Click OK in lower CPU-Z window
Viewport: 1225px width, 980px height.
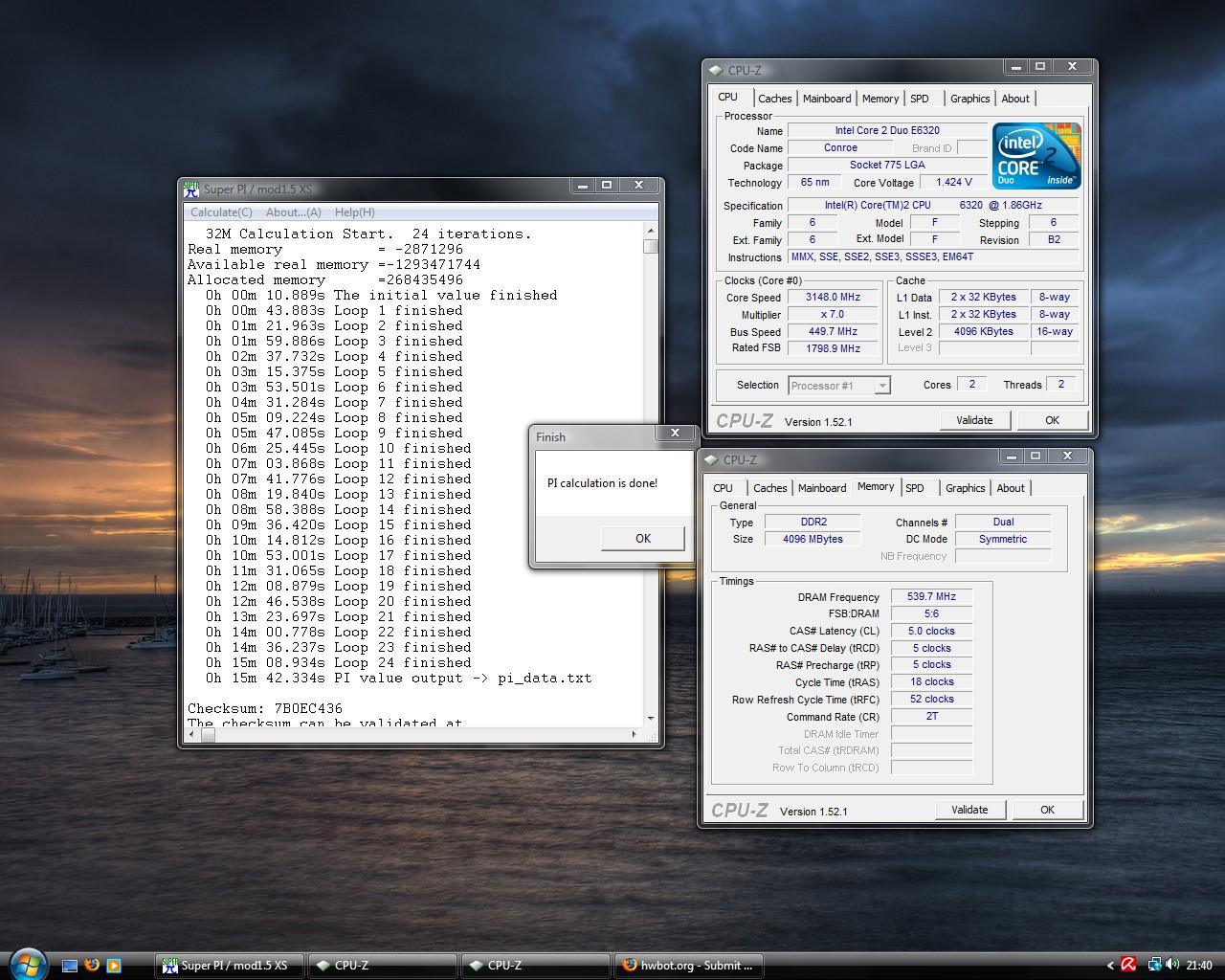click(1047, 810)
